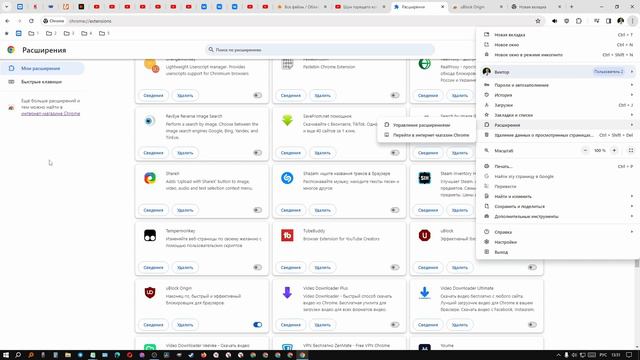Select Новая вкладка in the menu
This screenshot has width=640, height=360.
tap(558, 35)
